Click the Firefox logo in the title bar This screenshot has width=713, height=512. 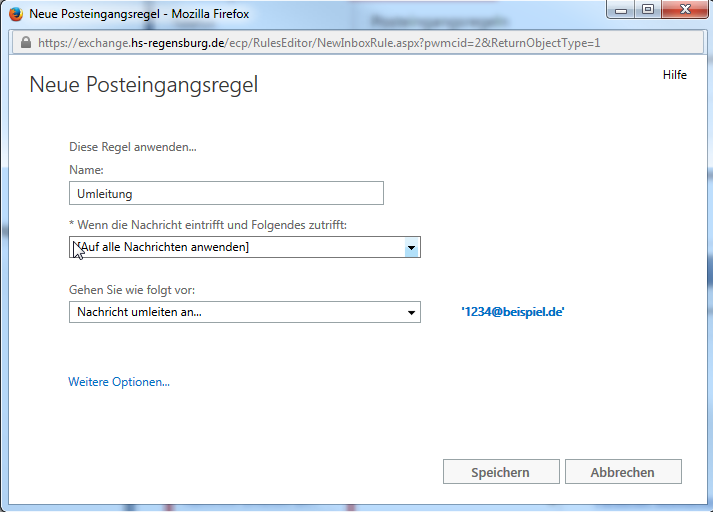16,14
